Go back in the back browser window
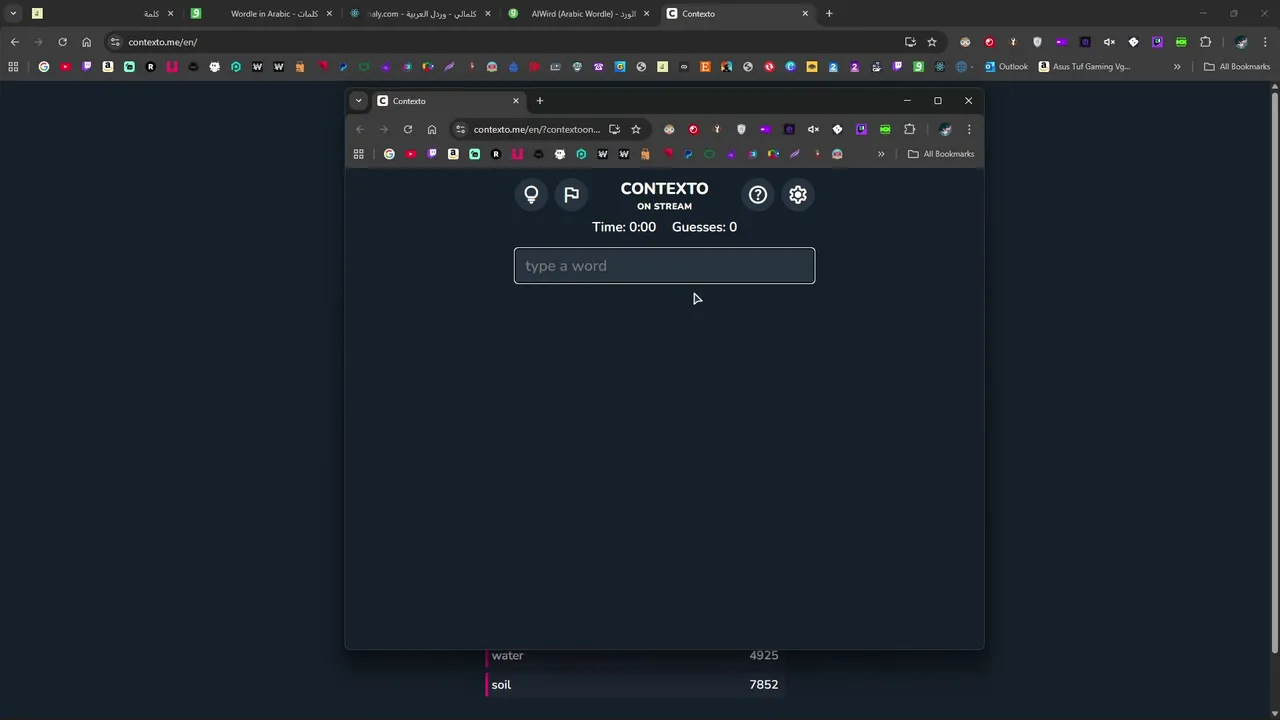 pos(15,42)
